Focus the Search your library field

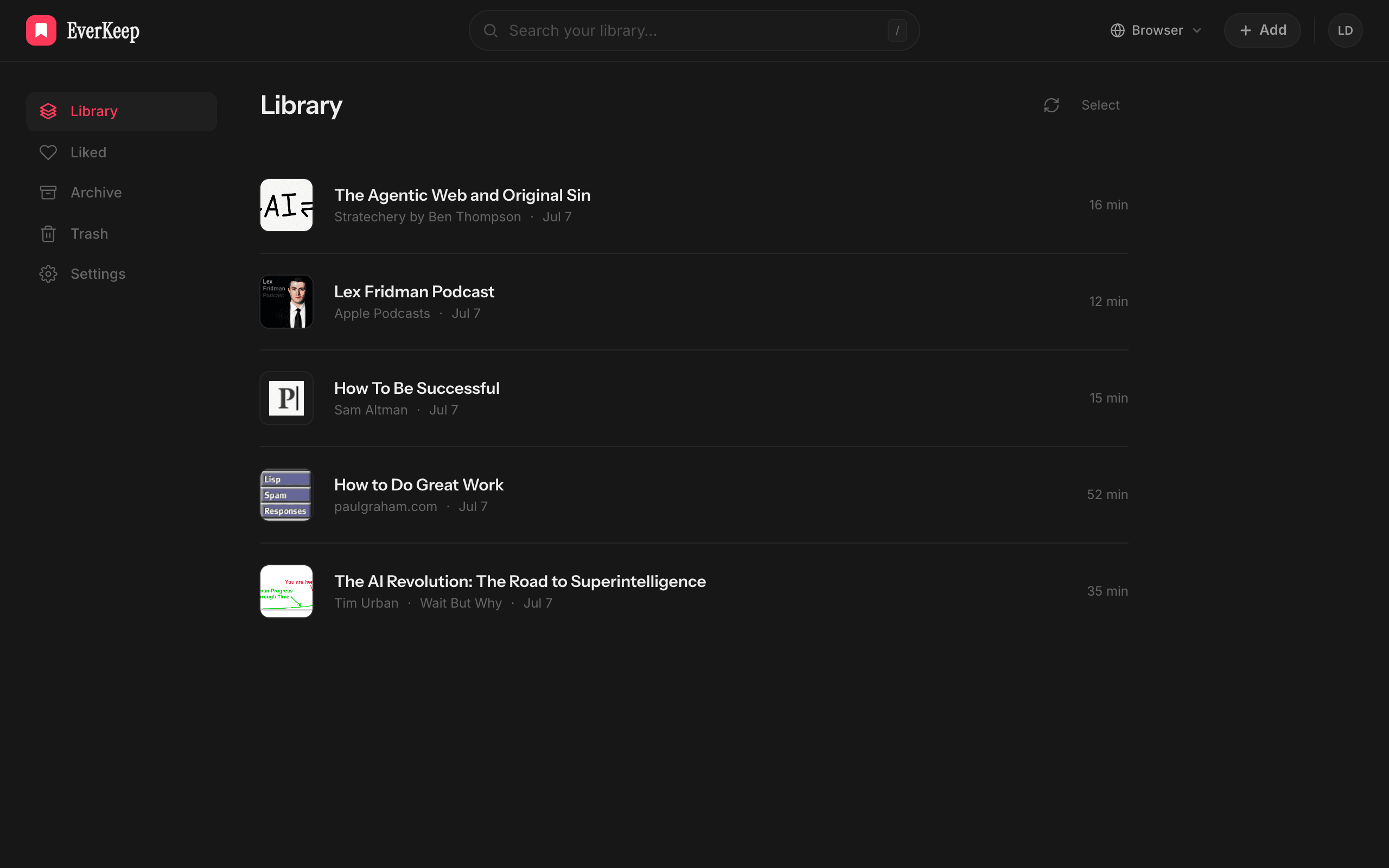694,30
